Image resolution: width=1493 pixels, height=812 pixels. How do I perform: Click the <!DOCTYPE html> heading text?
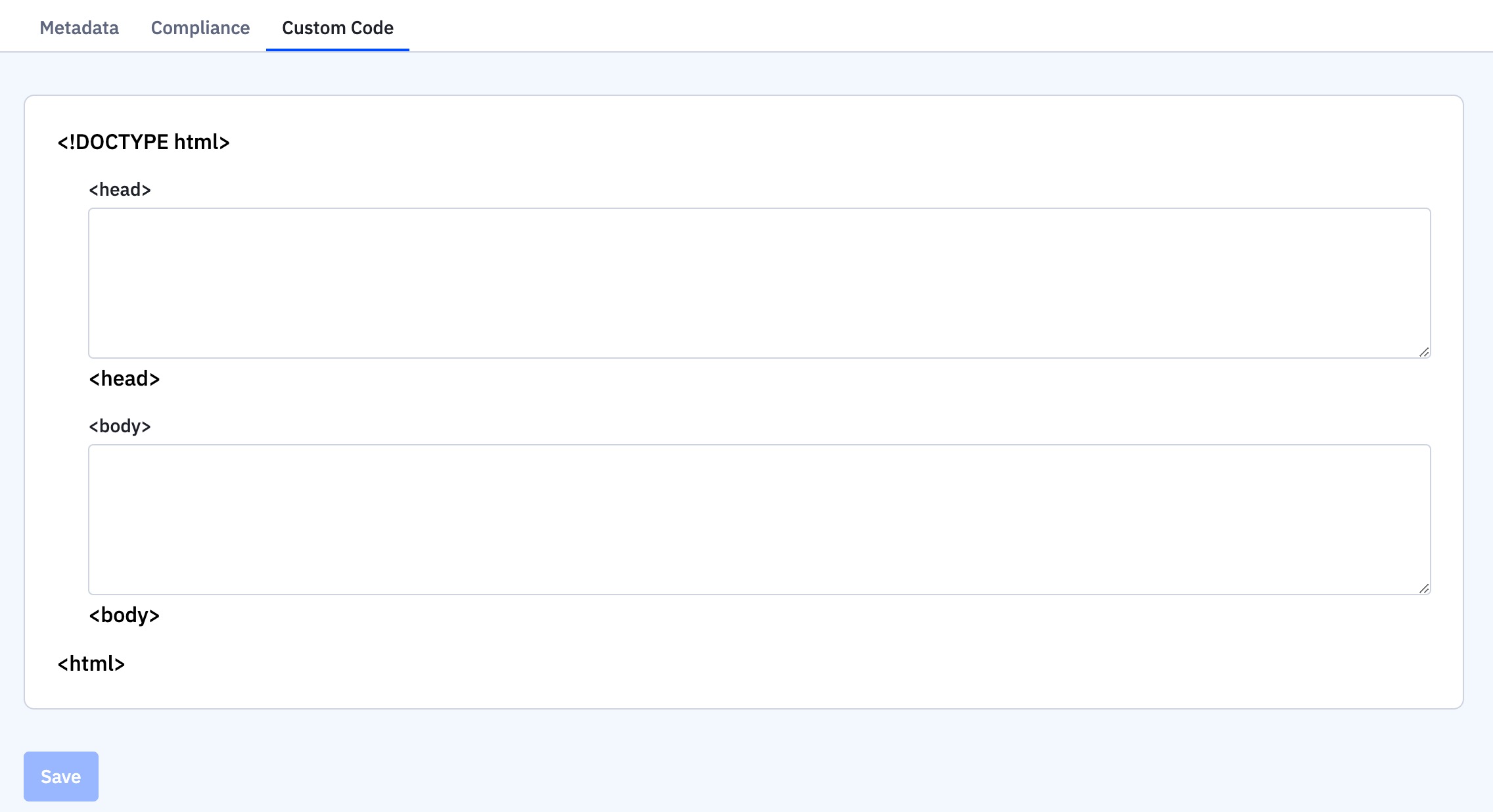point(143,142)
